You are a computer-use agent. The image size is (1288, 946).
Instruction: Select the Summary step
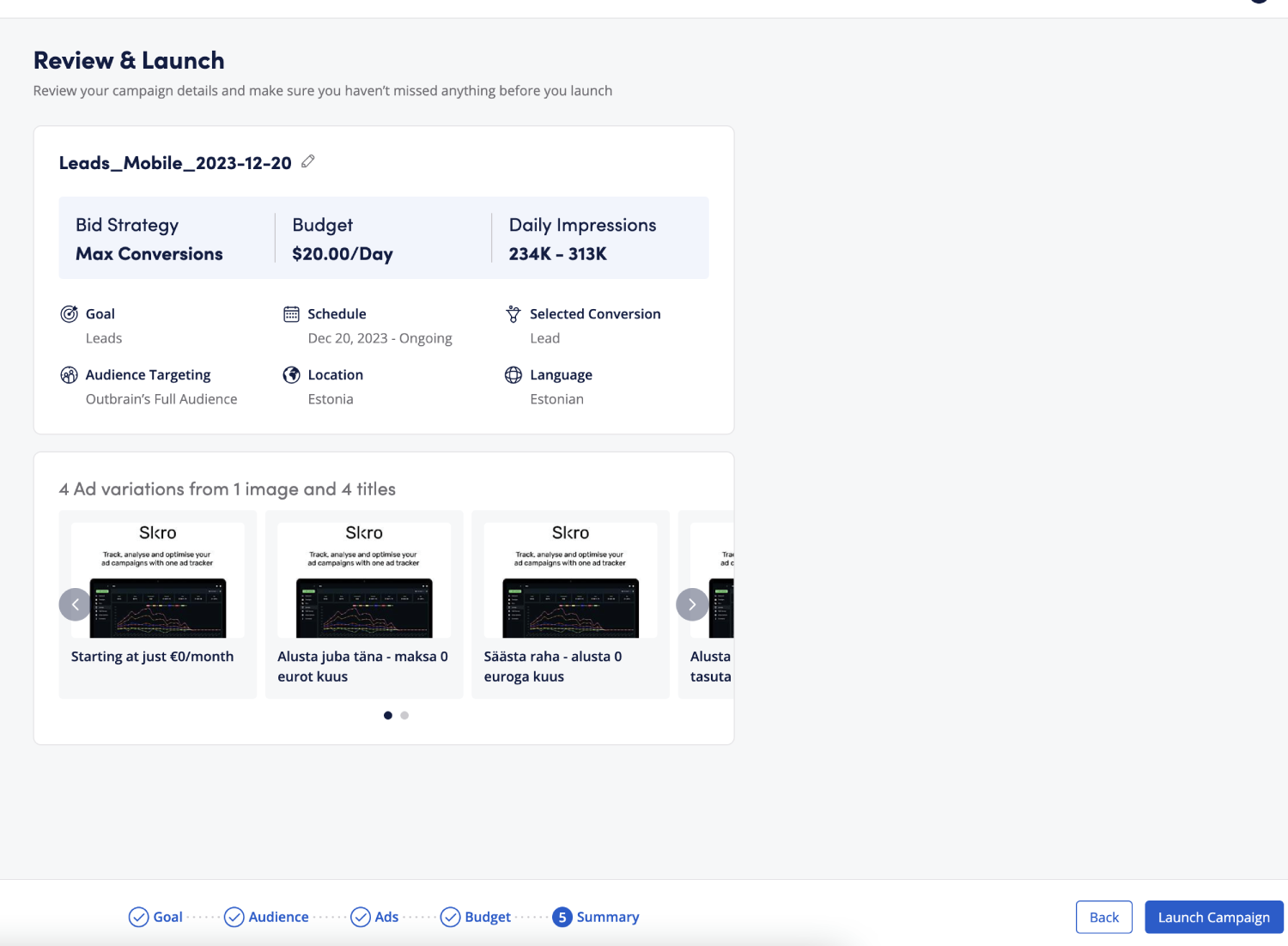click(596, 917)
